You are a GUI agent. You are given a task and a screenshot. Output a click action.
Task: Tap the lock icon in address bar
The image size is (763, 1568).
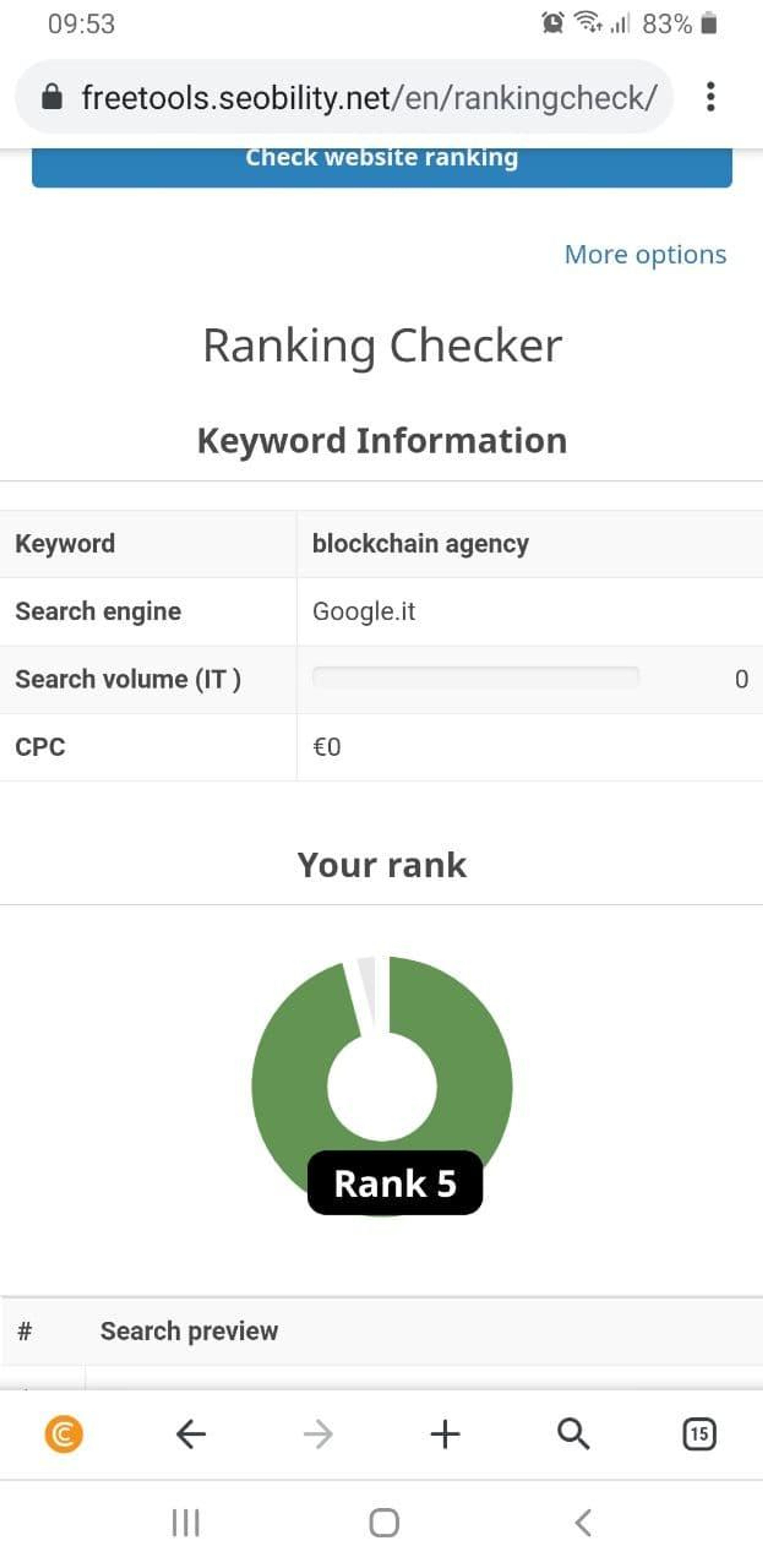pos(52,97)
